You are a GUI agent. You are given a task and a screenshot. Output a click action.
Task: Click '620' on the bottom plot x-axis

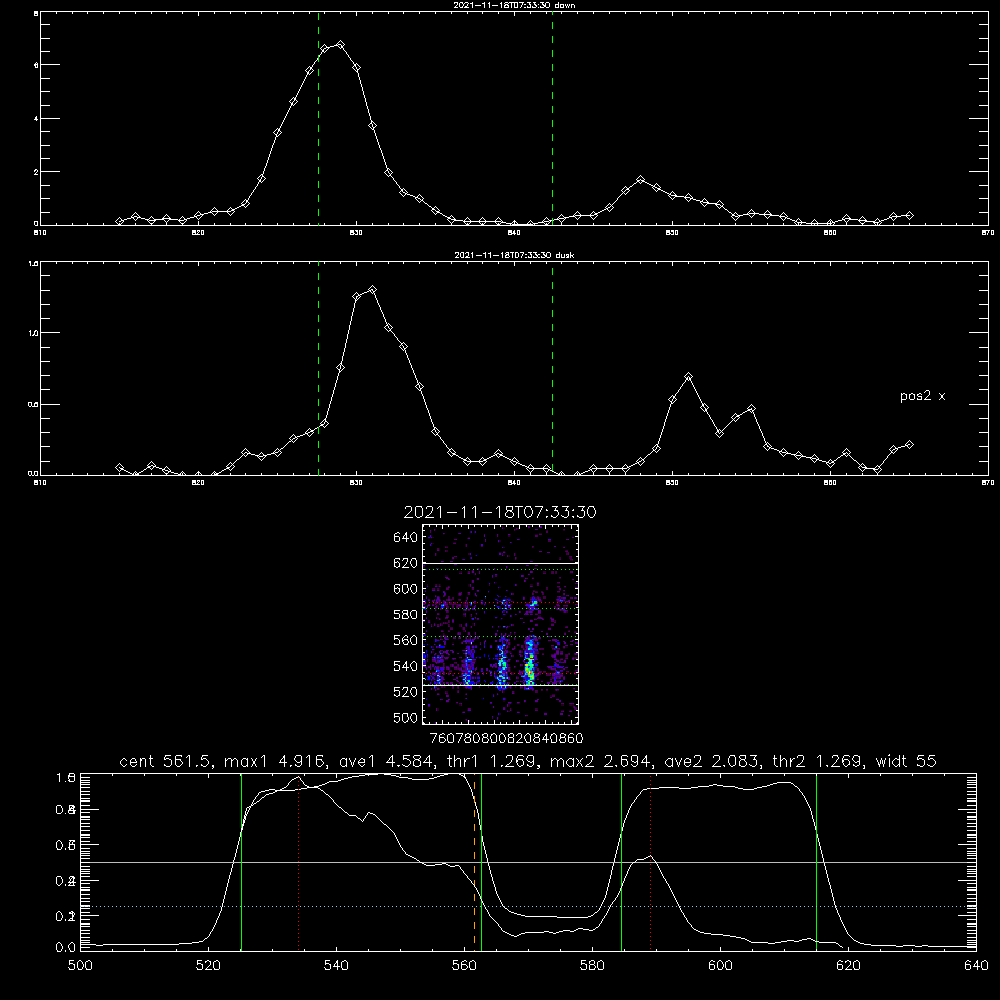pos(848,966)
